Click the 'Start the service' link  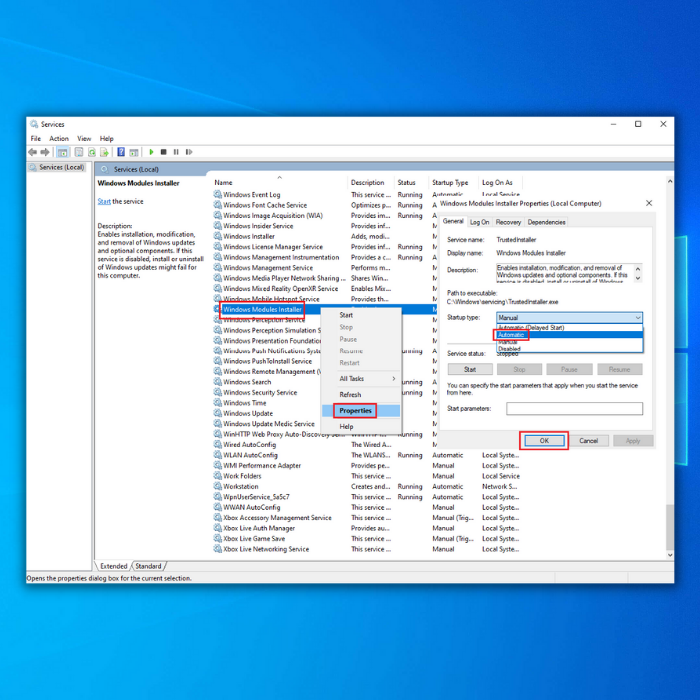(104, 201)
